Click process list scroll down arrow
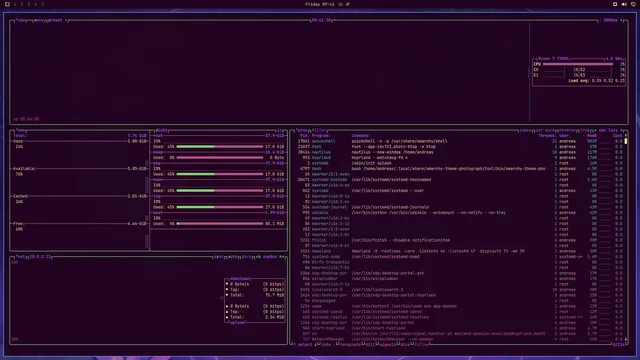 point(626,339)
